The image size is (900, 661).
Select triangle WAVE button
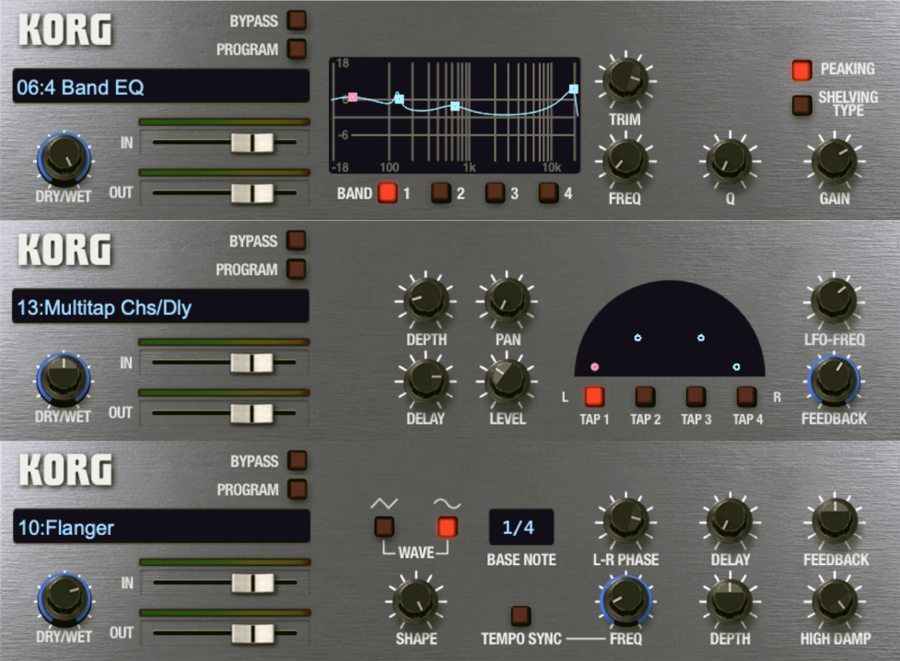tap(384, 526)
